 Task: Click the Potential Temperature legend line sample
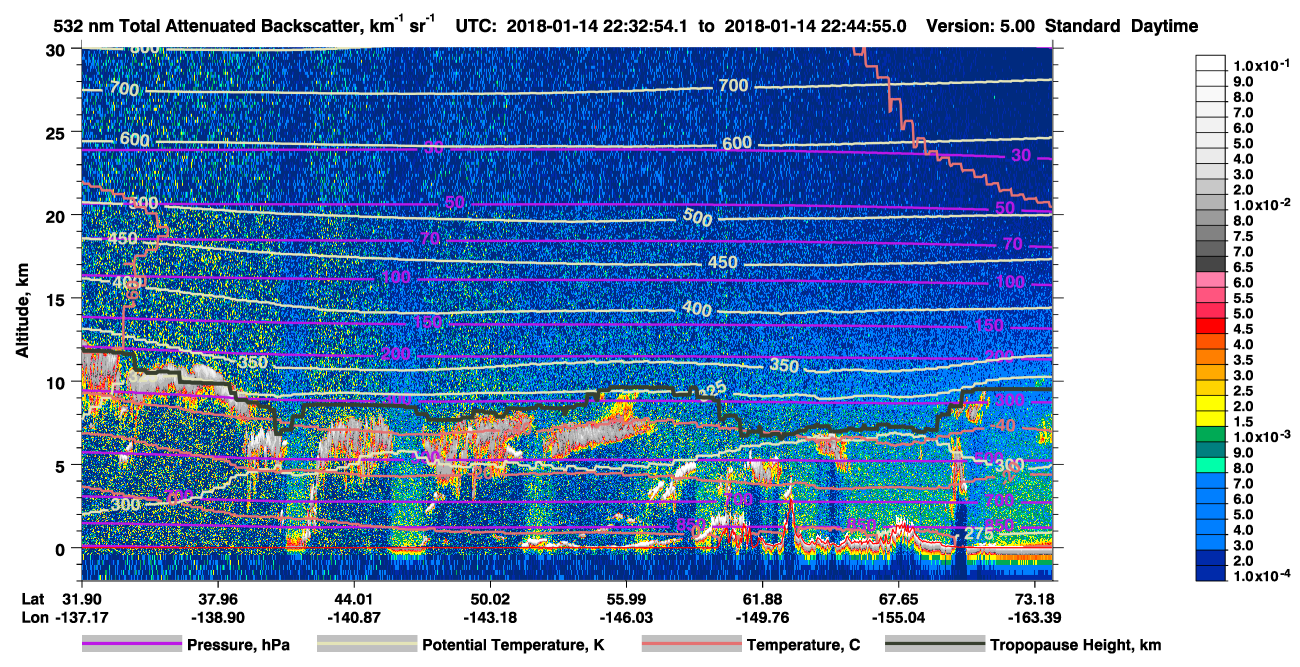(366, 645)
